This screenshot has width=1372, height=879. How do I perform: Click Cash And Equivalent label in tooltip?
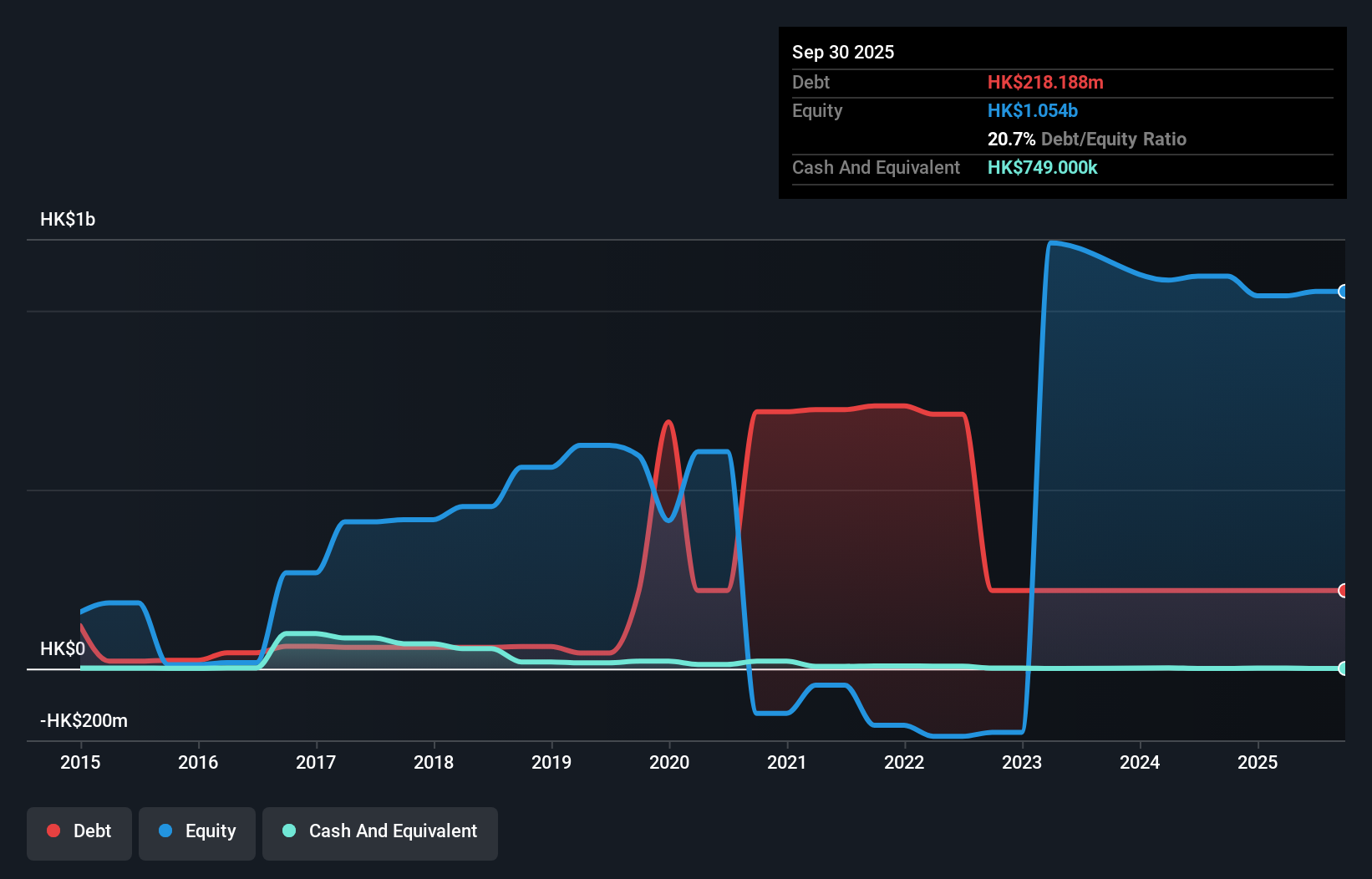coord(877,167)
